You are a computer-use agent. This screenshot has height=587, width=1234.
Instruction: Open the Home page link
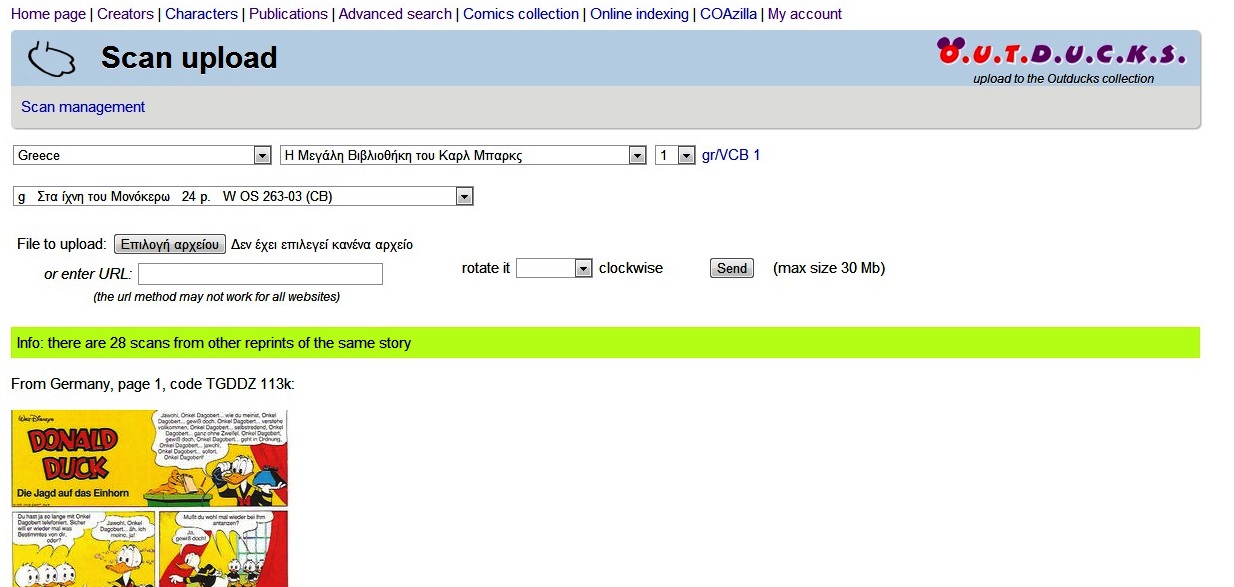(x=48, y=14)
